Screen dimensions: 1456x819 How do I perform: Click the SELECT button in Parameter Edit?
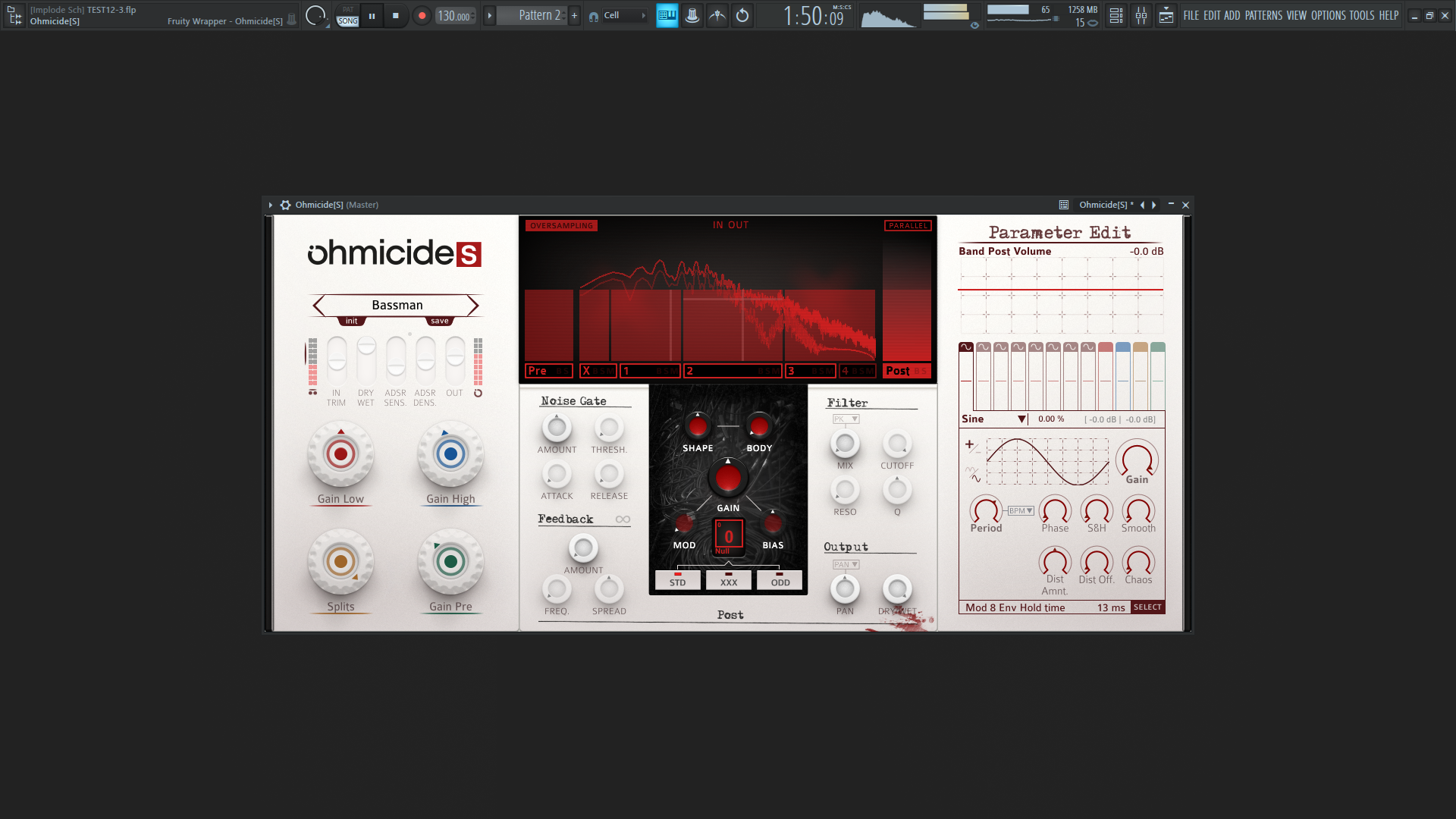(1147, 607)
